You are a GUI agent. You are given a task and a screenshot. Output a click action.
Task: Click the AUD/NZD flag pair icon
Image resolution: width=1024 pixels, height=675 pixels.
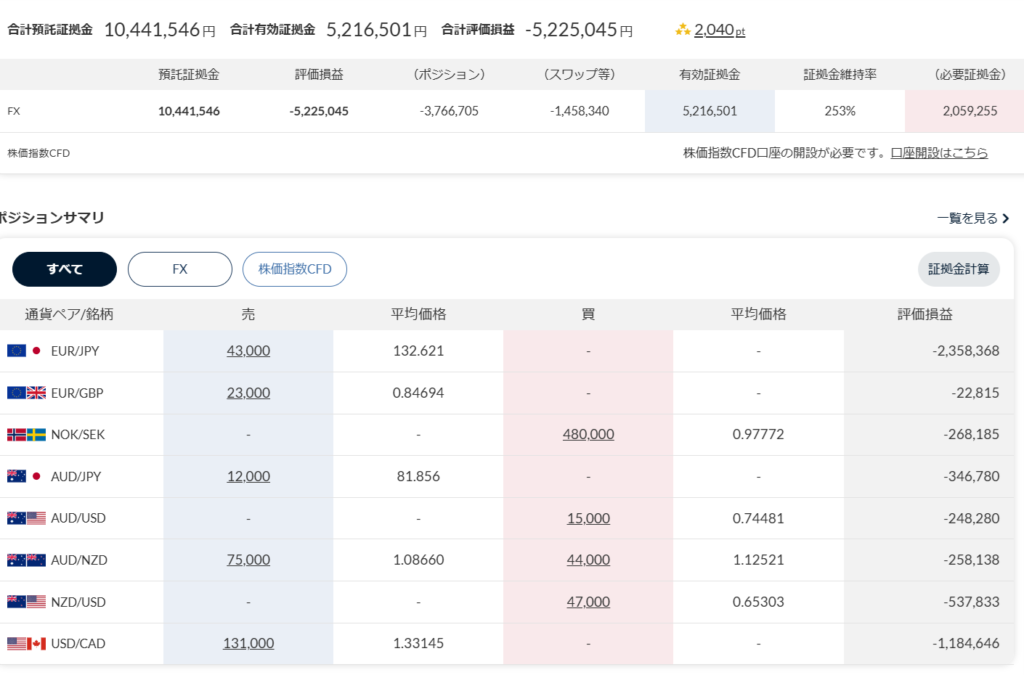click(26, 560)
